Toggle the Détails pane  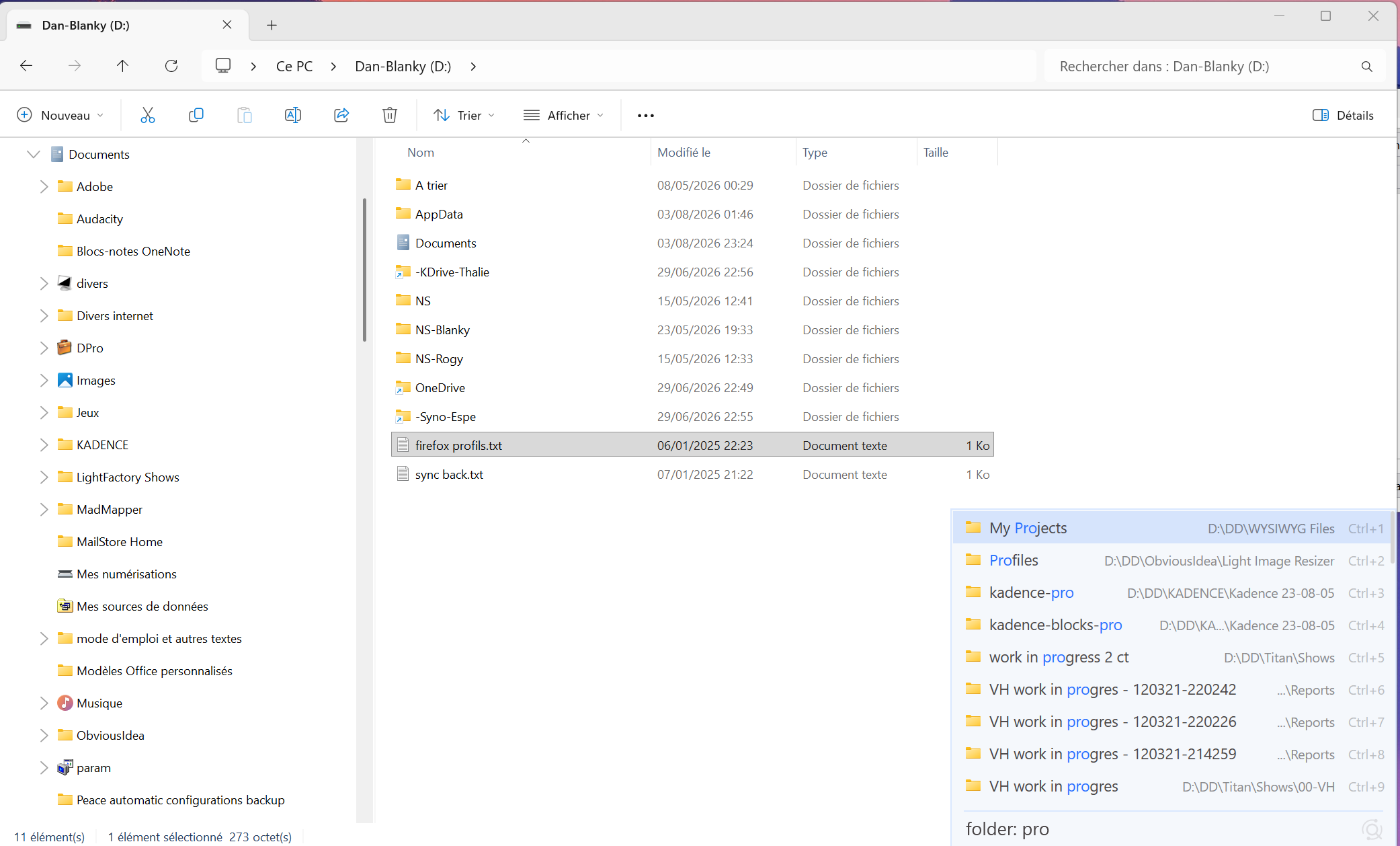[x=1343, y=115]
